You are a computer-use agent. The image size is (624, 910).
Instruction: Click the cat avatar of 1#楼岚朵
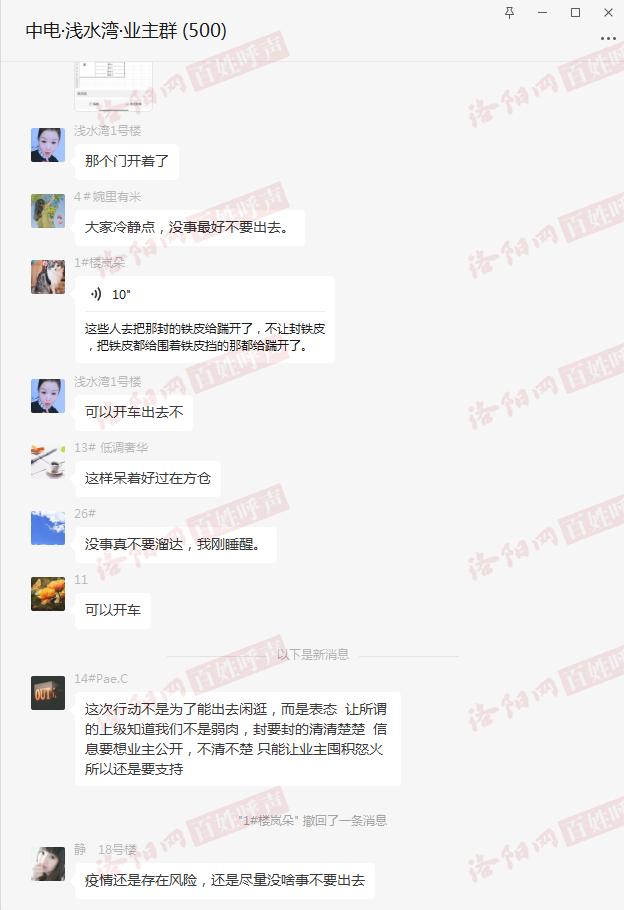click(x=48, y=277)
